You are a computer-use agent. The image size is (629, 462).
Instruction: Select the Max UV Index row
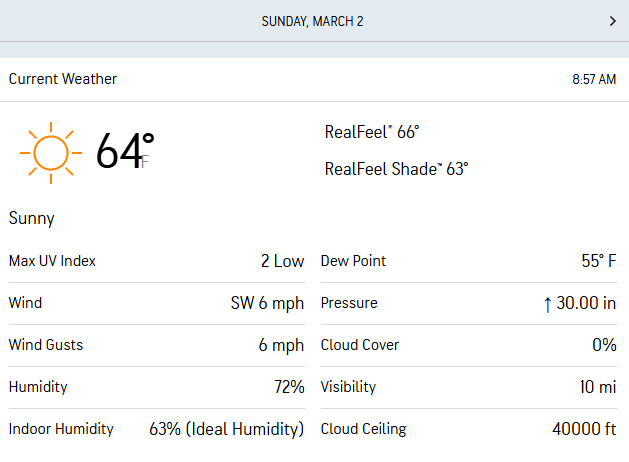(x=156, y=261)
